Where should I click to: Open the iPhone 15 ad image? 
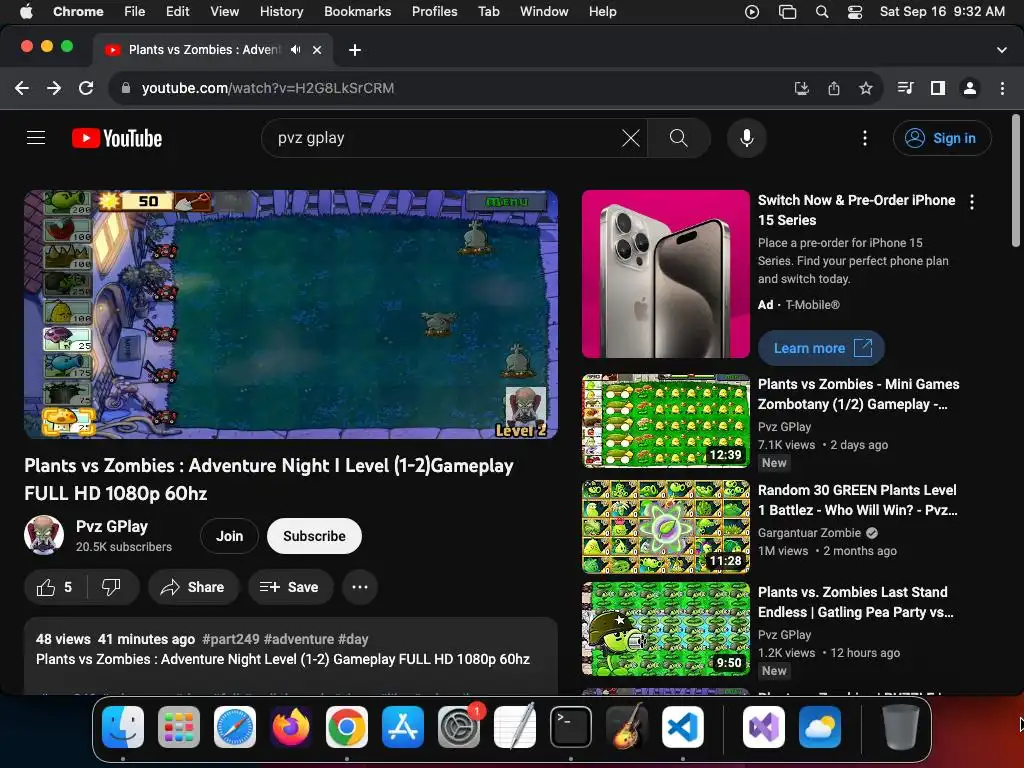tap(665, 274)
